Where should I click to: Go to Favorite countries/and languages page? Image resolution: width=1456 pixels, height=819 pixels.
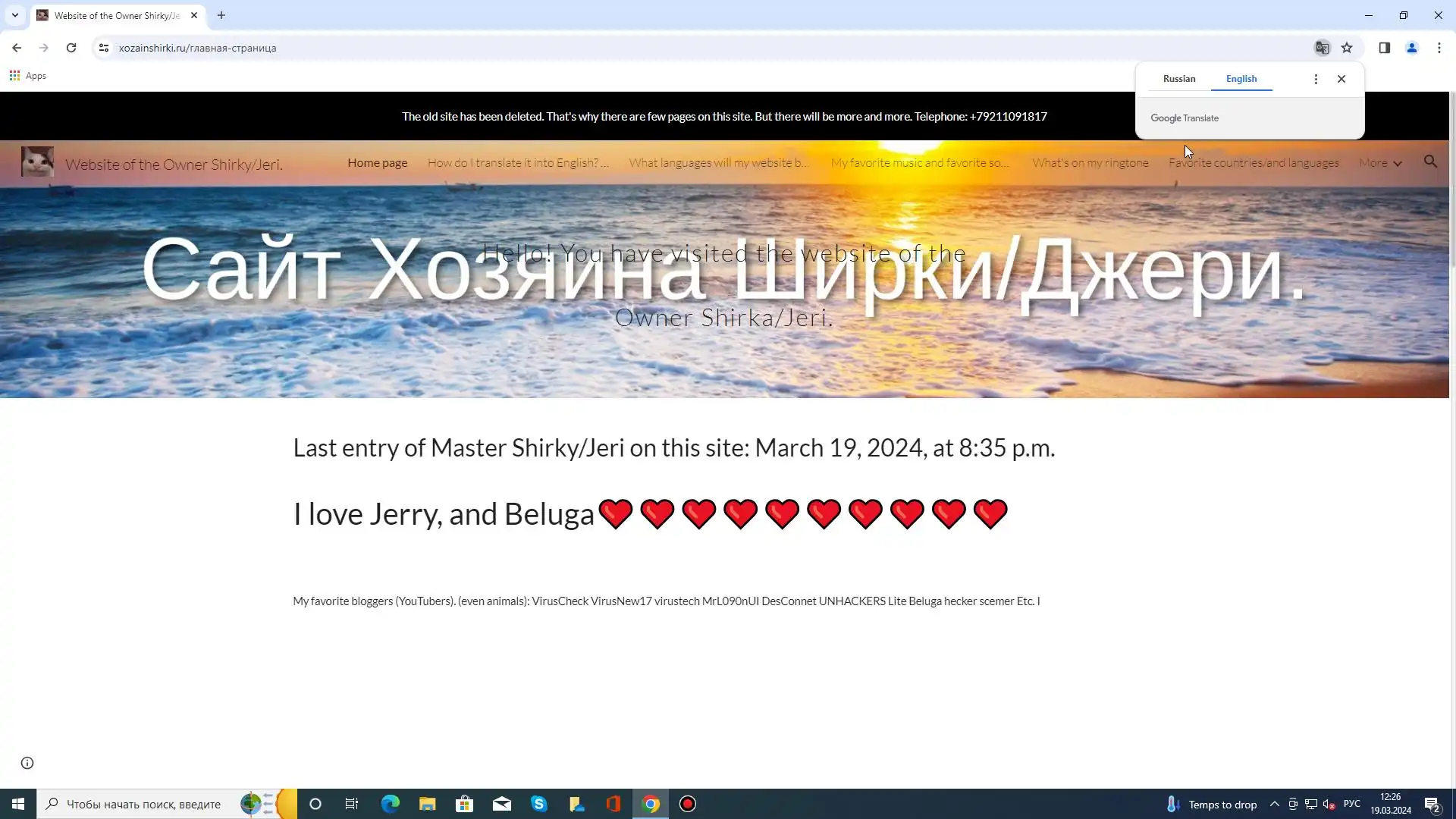[1254, 163]
